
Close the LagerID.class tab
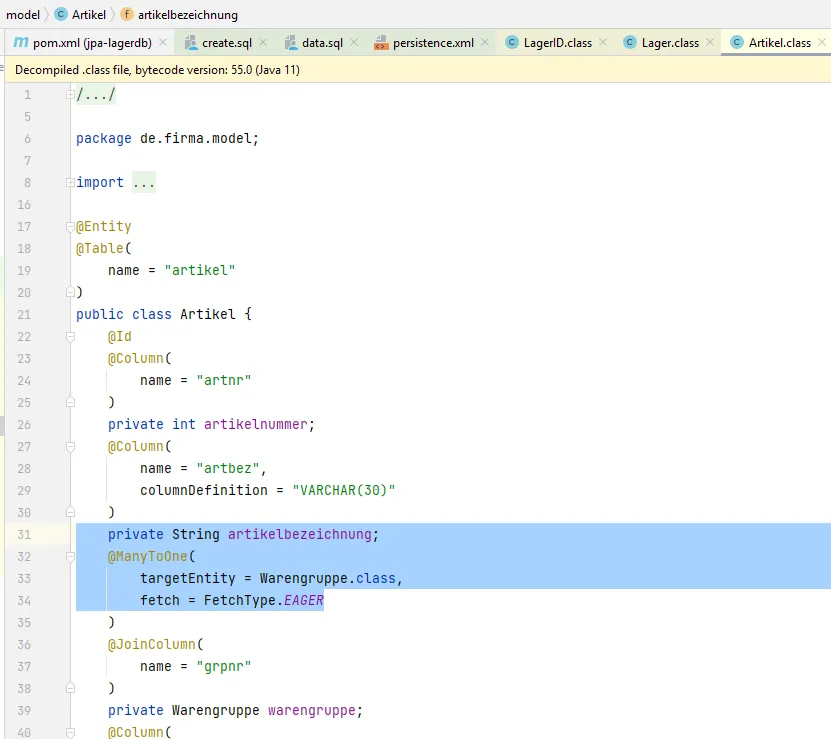(x=603, y=42)
